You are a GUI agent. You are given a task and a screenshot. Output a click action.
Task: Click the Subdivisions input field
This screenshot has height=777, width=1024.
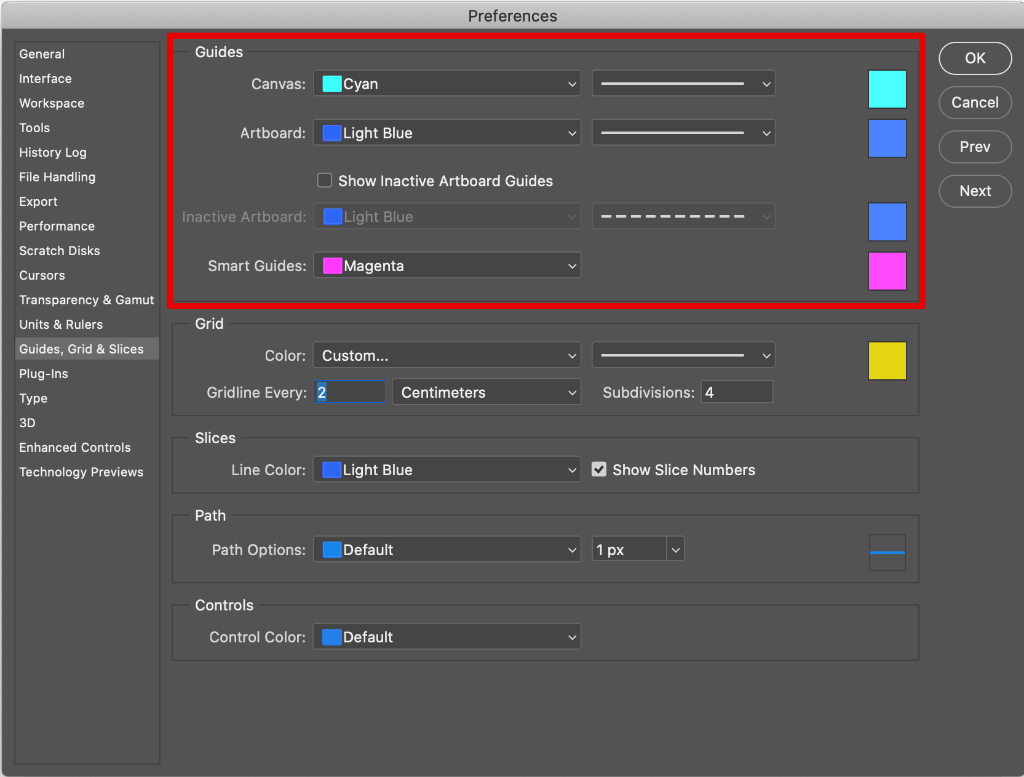[x=737, y=393]
